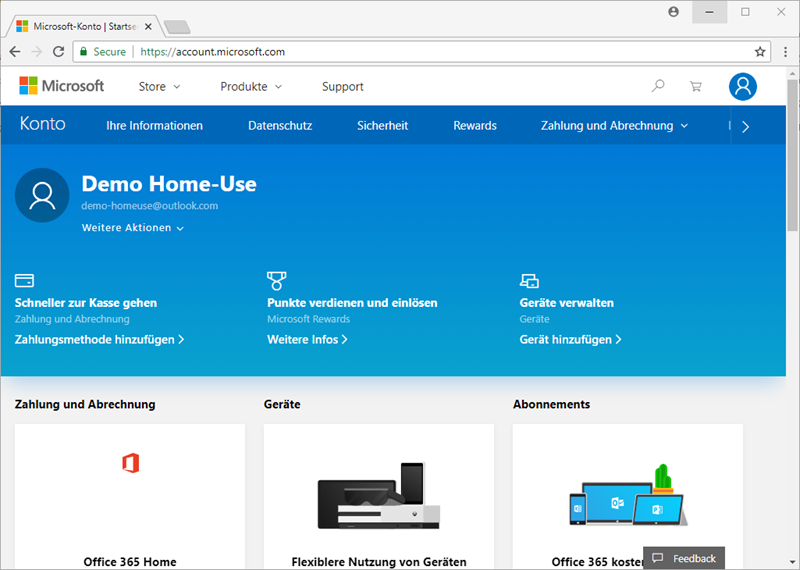
Task: Go to Datenschutz tab
Action: [x=280, y=126]
